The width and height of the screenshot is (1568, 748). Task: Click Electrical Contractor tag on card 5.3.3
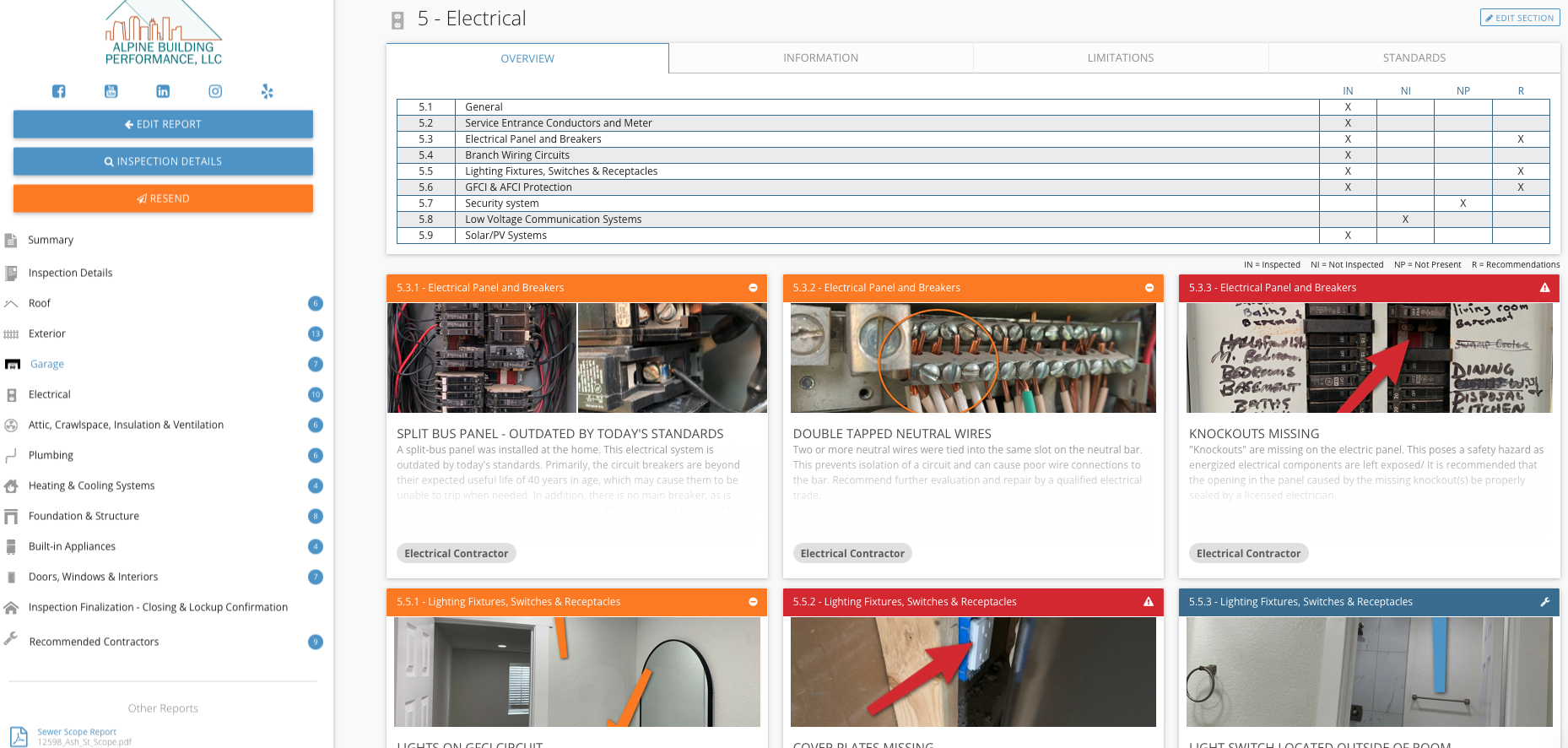coord(1248,554)
